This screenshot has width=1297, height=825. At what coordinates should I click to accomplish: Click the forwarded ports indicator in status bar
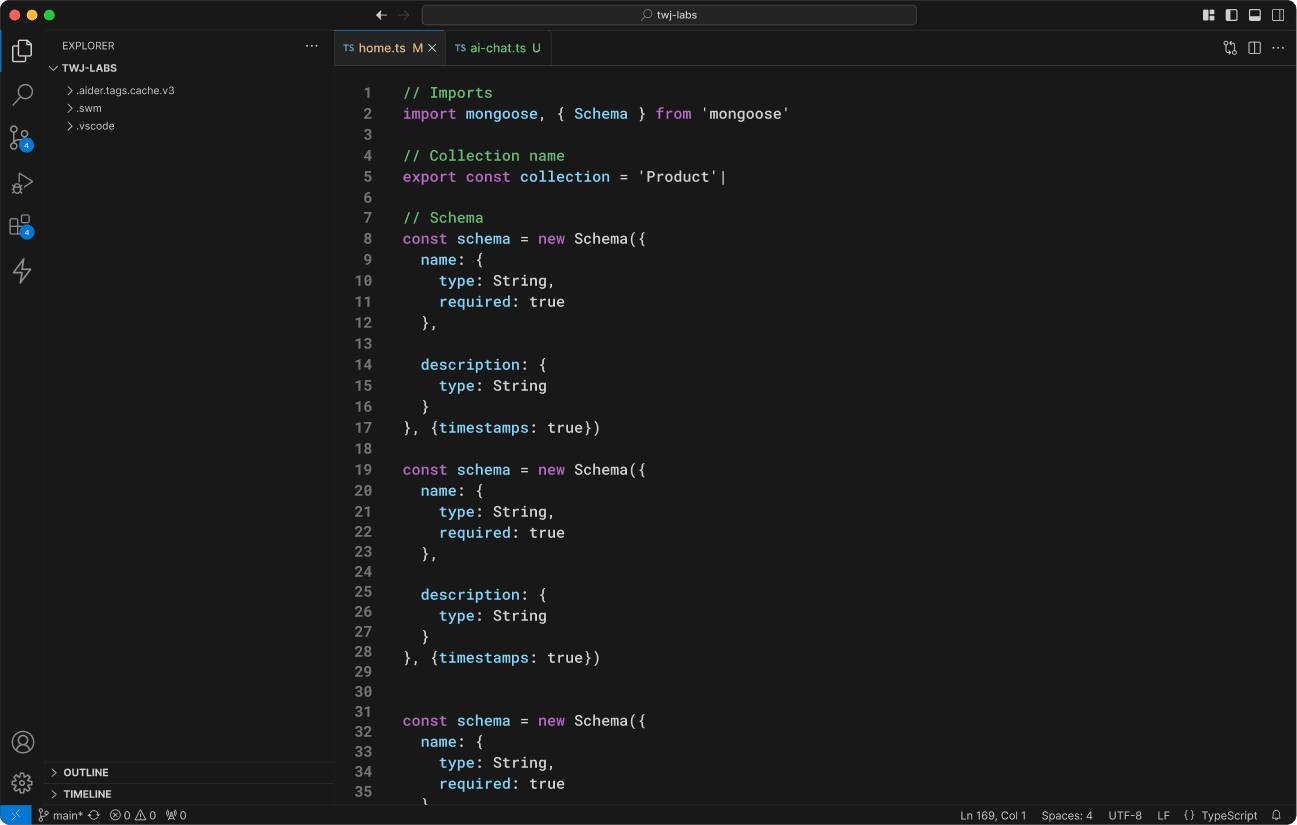(174, 815)
